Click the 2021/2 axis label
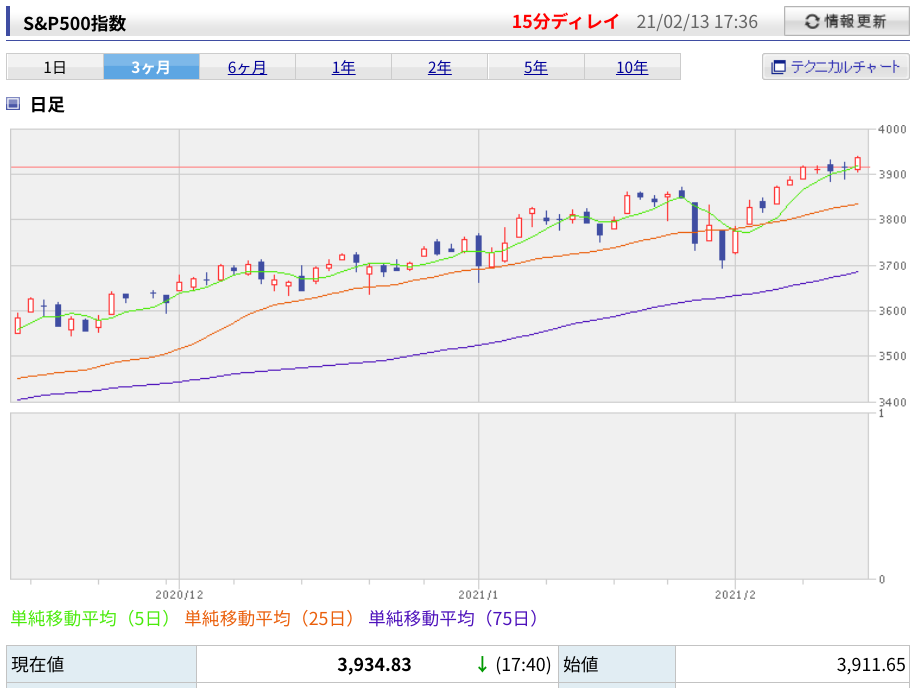 tap(735, 595)
